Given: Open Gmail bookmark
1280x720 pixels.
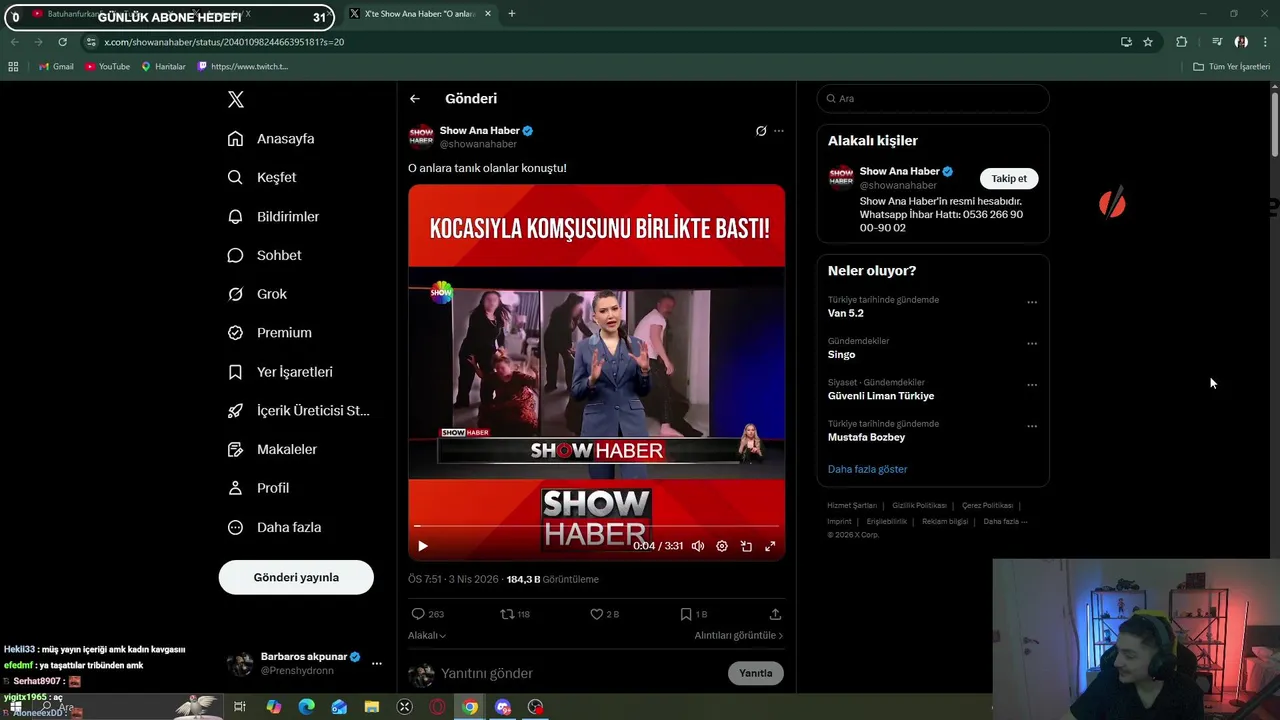Looking at the screenshot, I should click(x=56, y=67).
